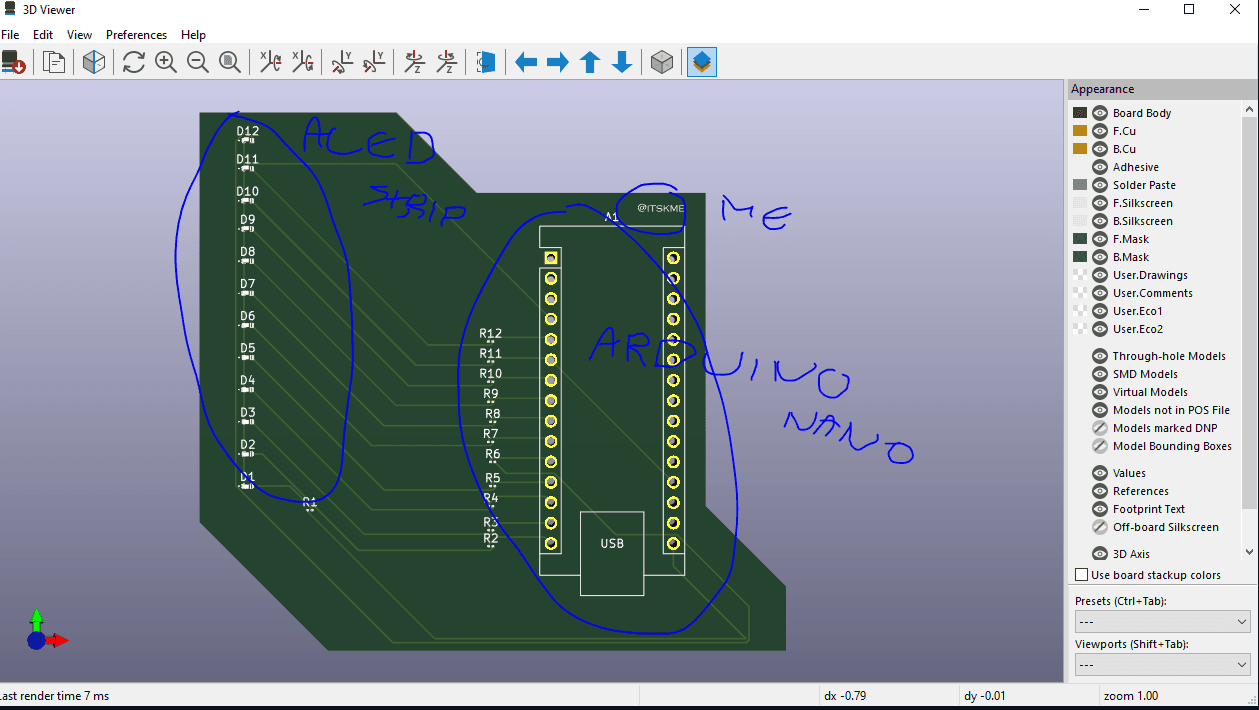The width and height of the screenshot is (1259, 710).
Task: Toggle visibility of Through-hole Models
Action: tap(1100, 356)
